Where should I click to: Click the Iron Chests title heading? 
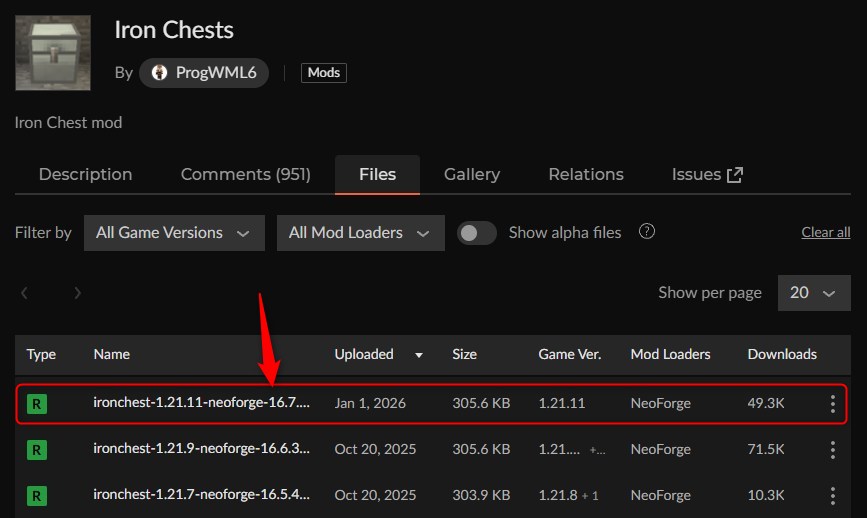coord(174,30)
